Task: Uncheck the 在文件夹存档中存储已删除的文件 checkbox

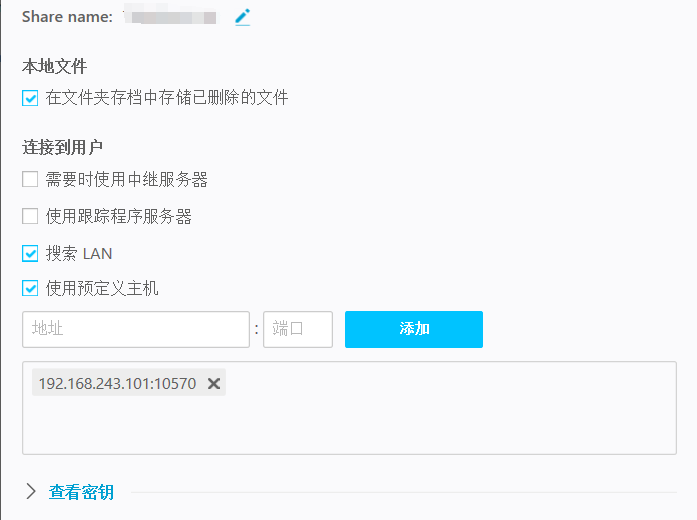Action: pos(30,98)
